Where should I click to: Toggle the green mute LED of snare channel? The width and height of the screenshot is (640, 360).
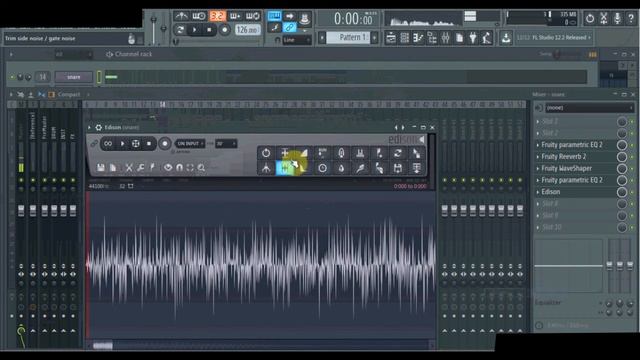coord(12,77)
